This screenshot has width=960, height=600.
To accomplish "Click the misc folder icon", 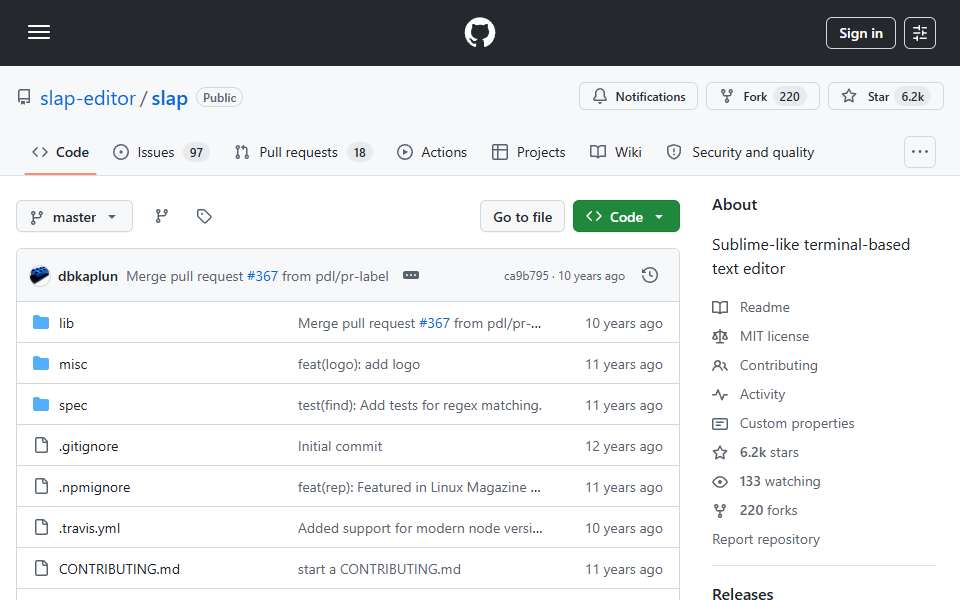I will pos(41,363).
